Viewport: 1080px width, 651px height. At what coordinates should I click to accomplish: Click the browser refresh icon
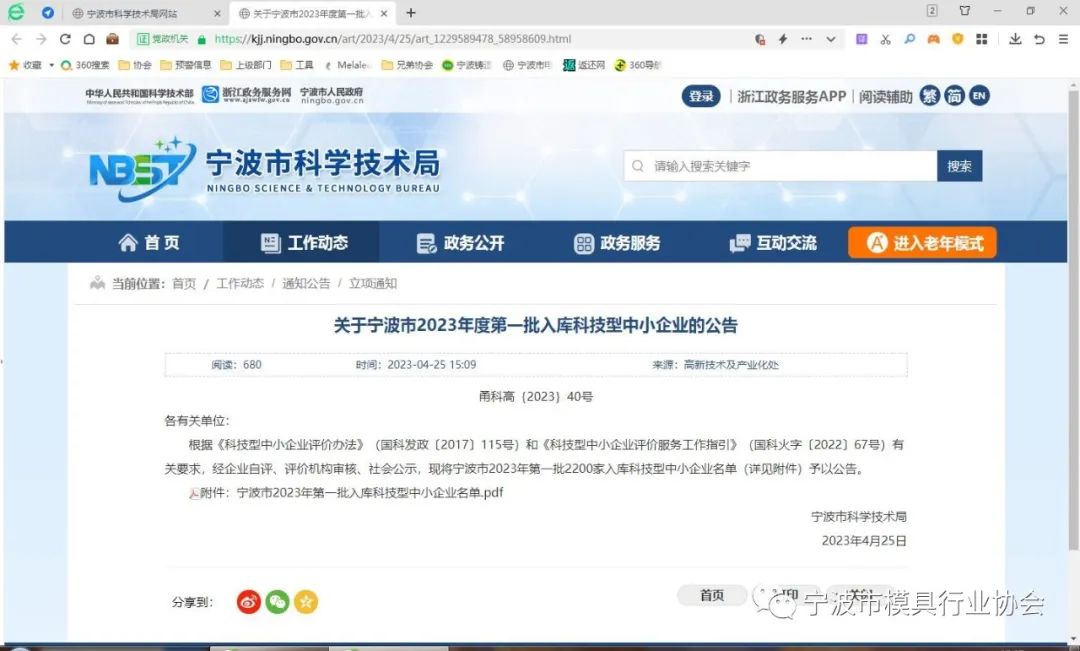click(64, 39)
